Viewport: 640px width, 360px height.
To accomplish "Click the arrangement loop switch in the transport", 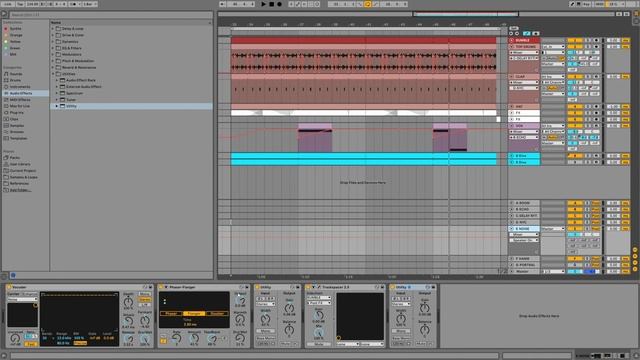I will [367, 4].
